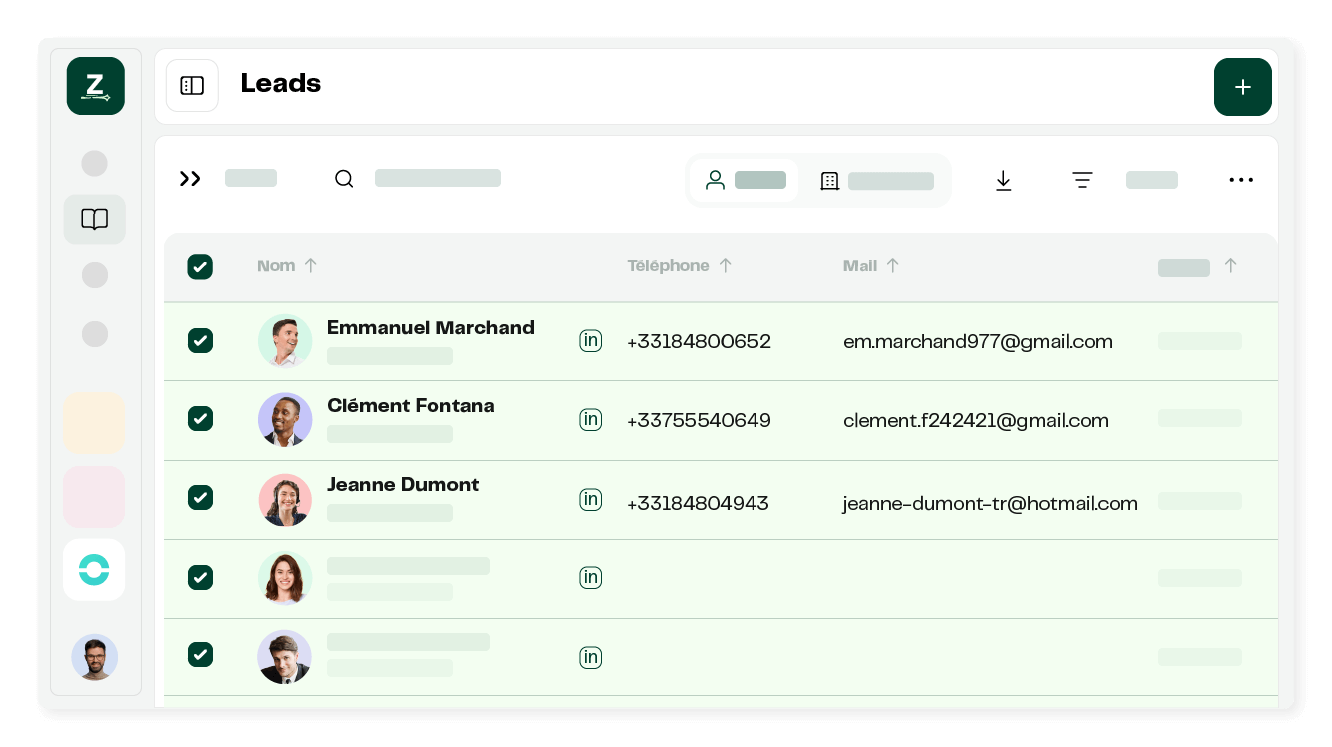Click phone number +33755540649

698,421
